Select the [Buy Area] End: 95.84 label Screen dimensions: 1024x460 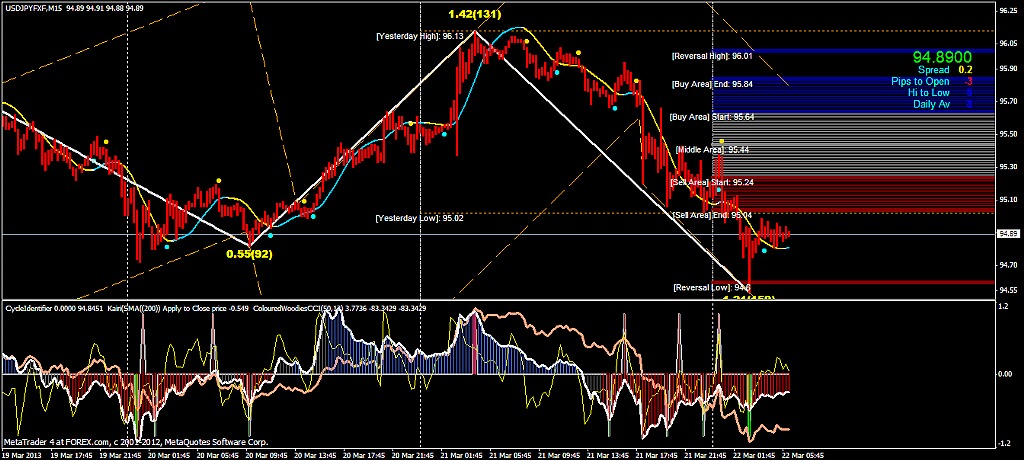[712, 84]
